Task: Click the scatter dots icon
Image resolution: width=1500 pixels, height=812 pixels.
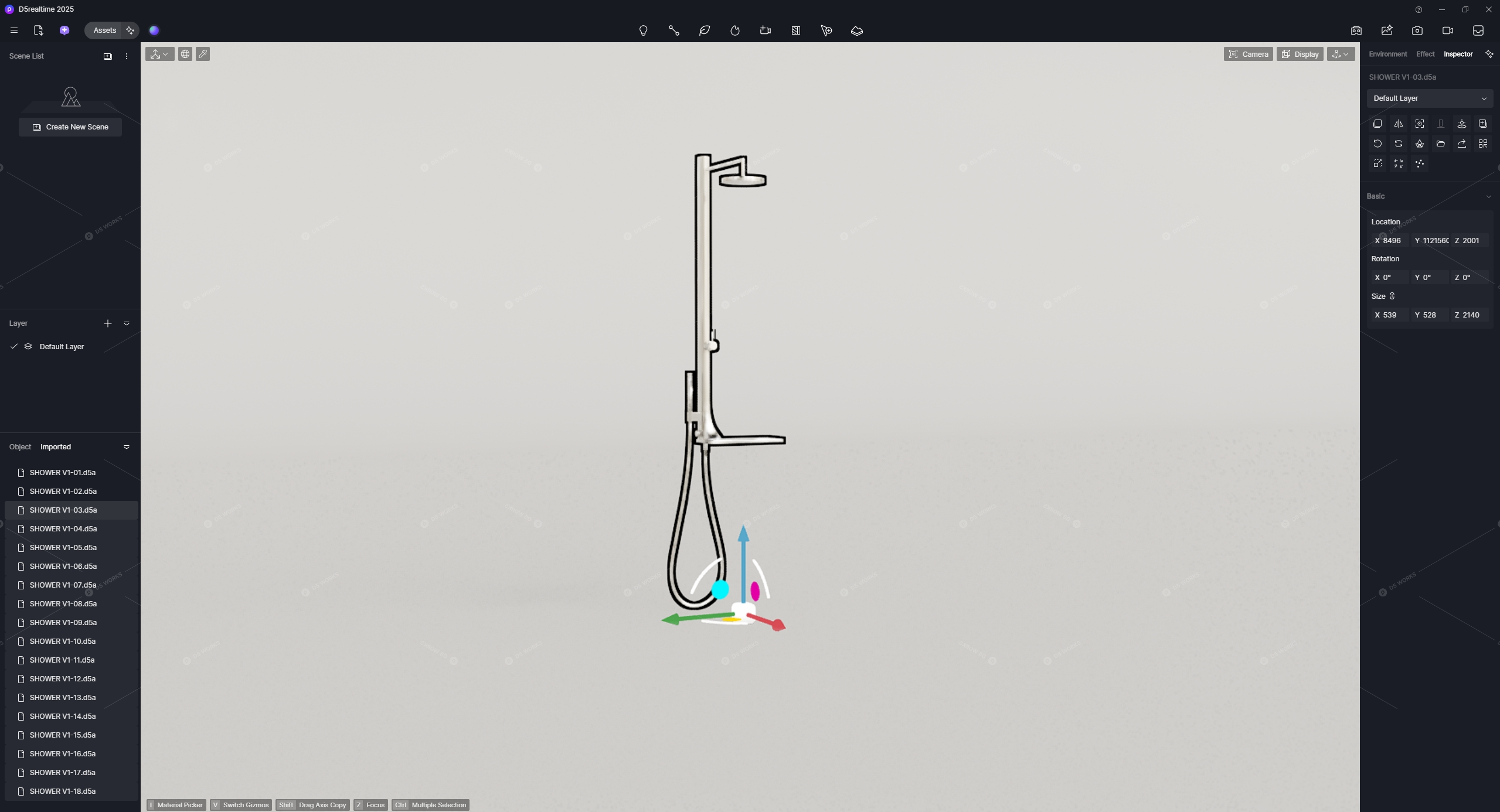Action: 1420,163
